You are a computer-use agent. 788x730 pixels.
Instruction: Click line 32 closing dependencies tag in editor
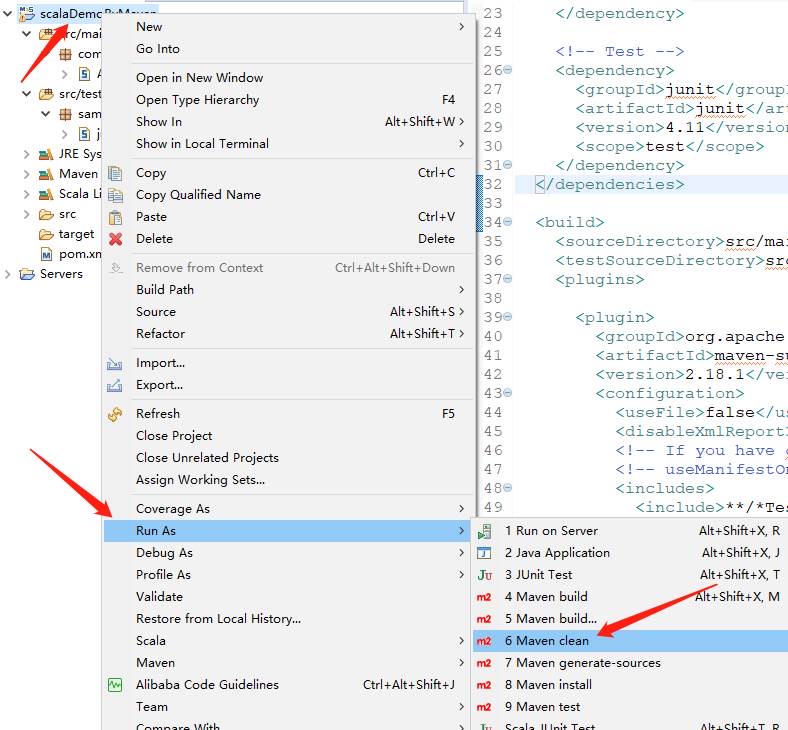tap(610, 184)
